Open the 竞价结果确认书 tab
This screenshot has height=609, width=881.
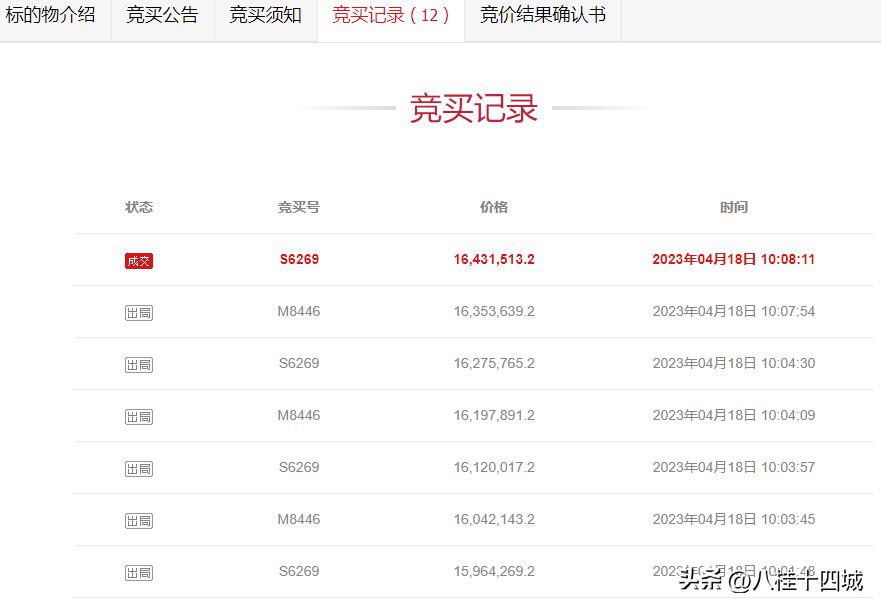coord(541,14)
